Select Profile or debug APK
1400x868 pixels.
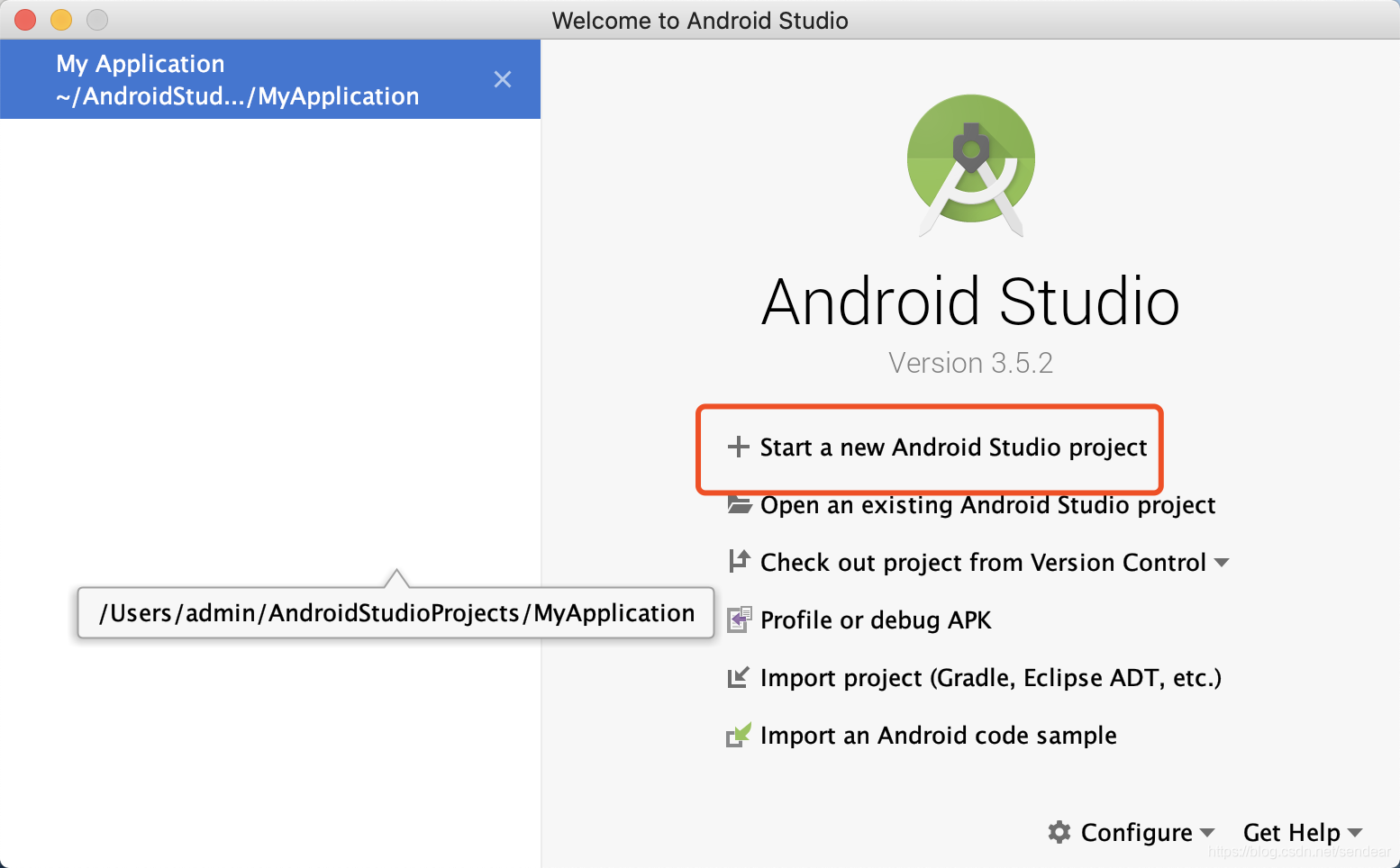[876, 620]
